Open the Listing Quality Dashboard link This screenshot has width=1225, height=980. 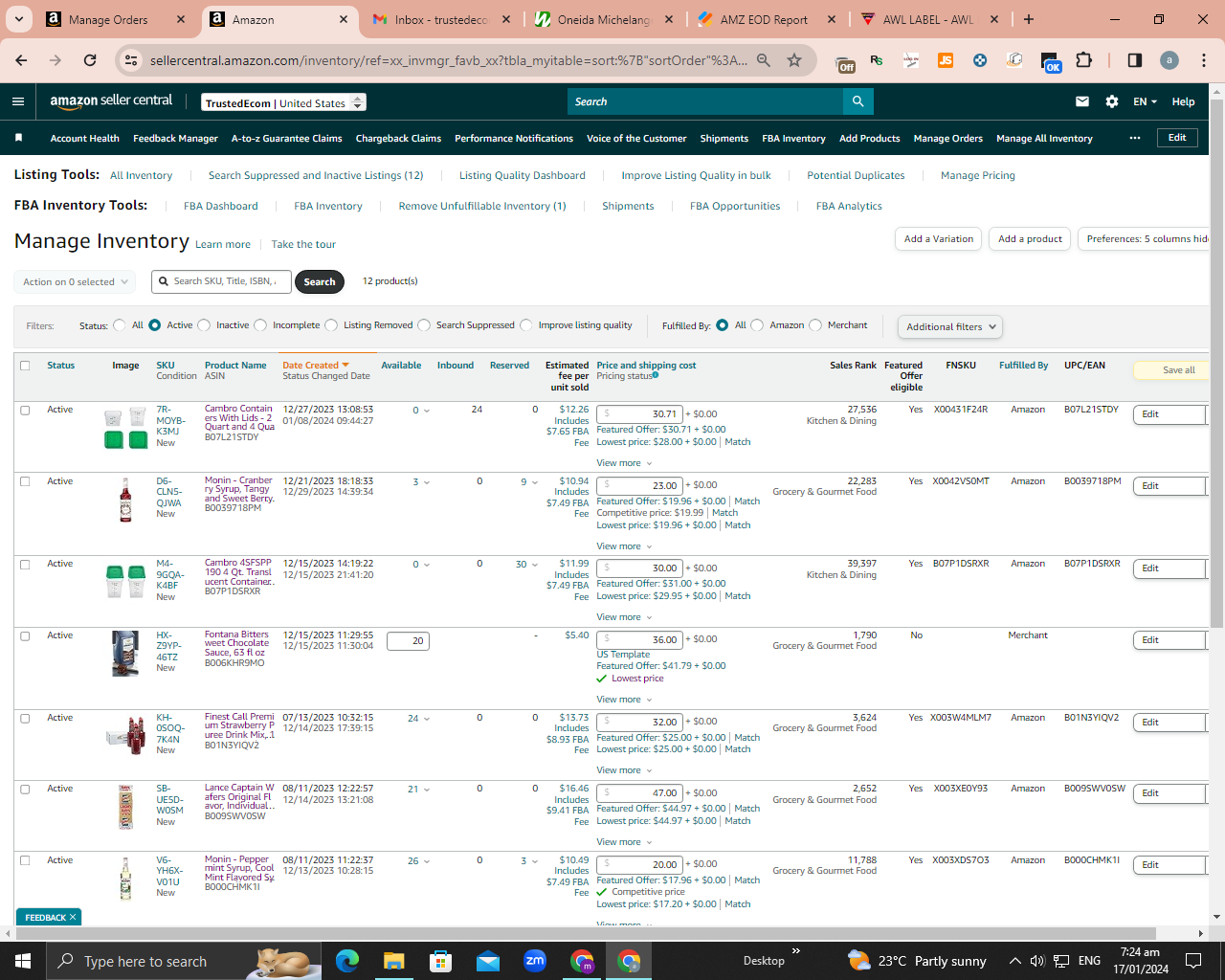pyautogui.click(x=523, y=176)
